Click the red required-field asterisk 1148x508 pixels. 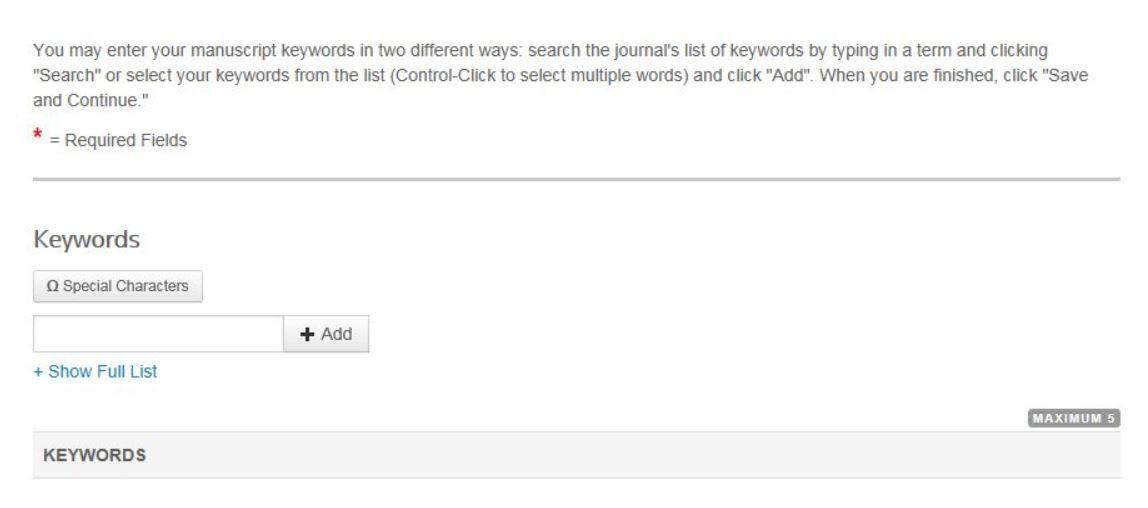pyautogui.click(x=39, y=136)
